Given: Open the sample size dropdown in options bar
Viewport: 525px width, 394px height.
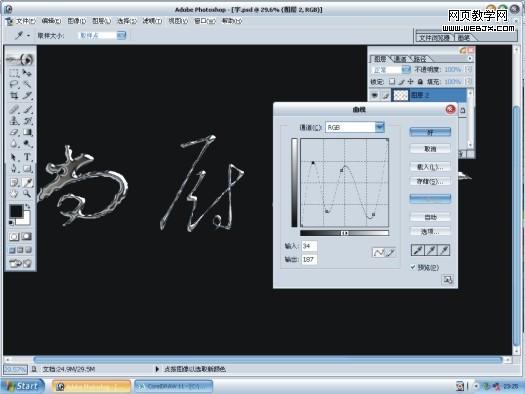Looking at the screenshot, I should click(x=122, y=35).
